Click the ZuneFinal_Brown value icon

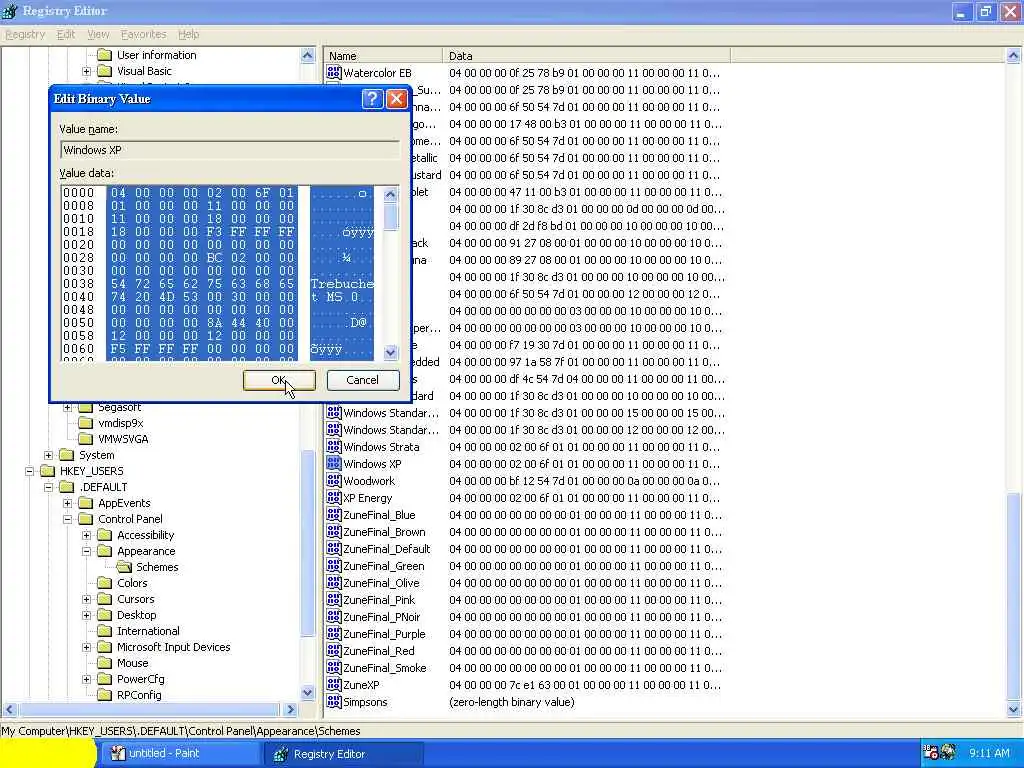pyautogui.click(x=334, y=532)
